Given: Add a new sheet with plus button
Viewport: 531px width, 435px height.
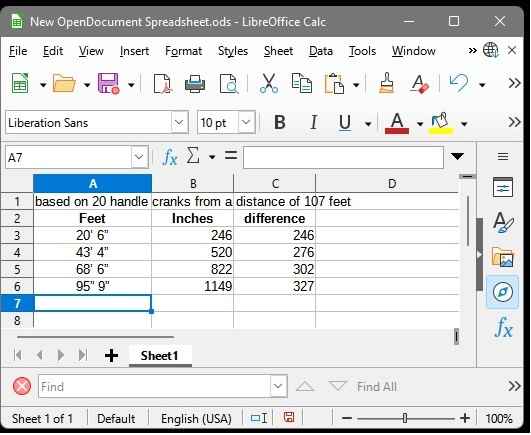Looking at the screenshot, I should coord(111,356).
